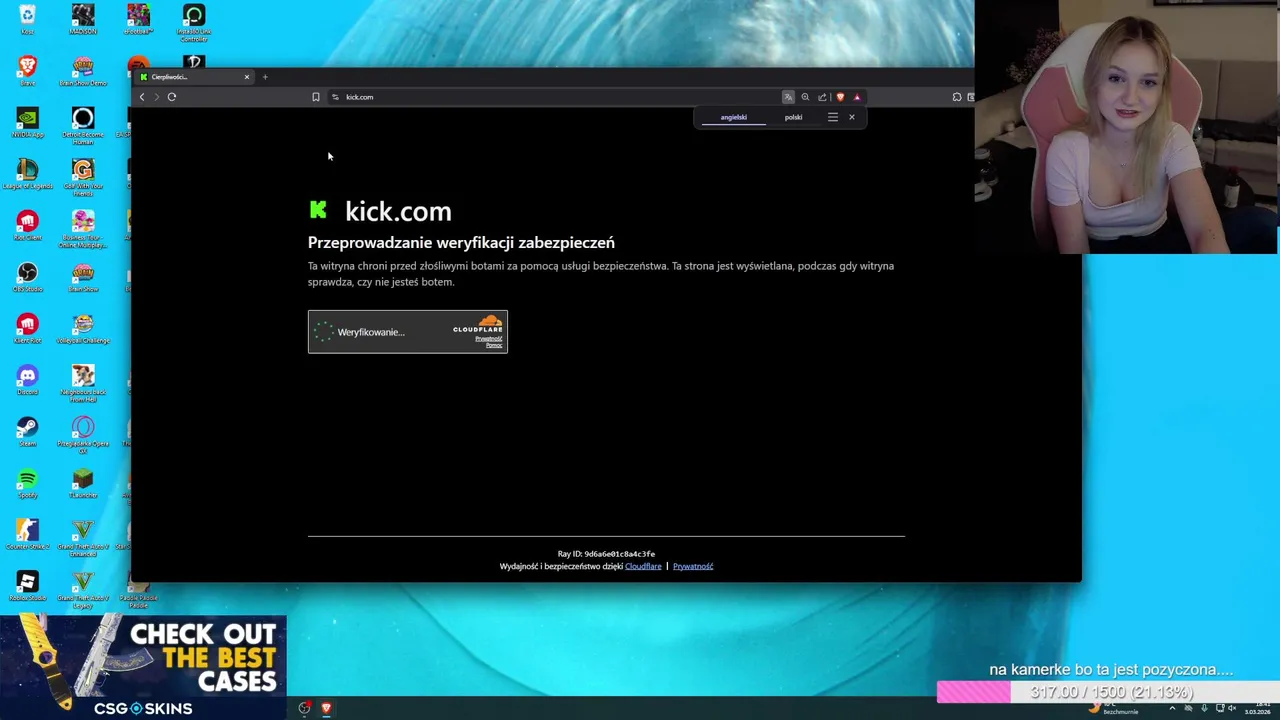Open Brave Rewards triangle icon
The height and width of the screenshot is (720, 1280).
pos(857,97)
